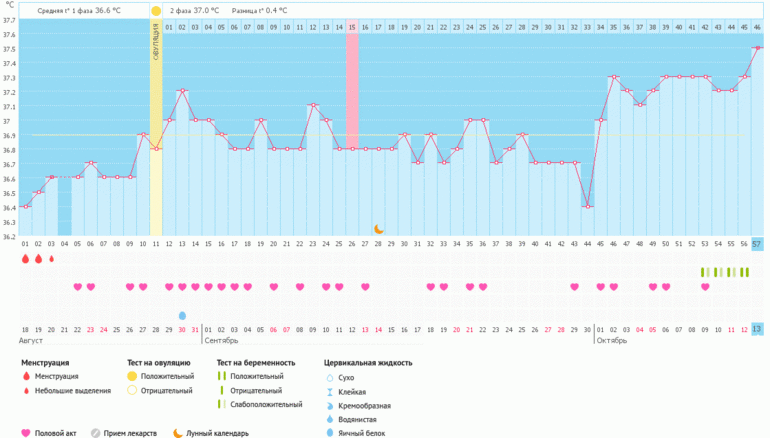Click the Яичный белок drop icon in legend
770x438 pixels.
coord(331,432)
